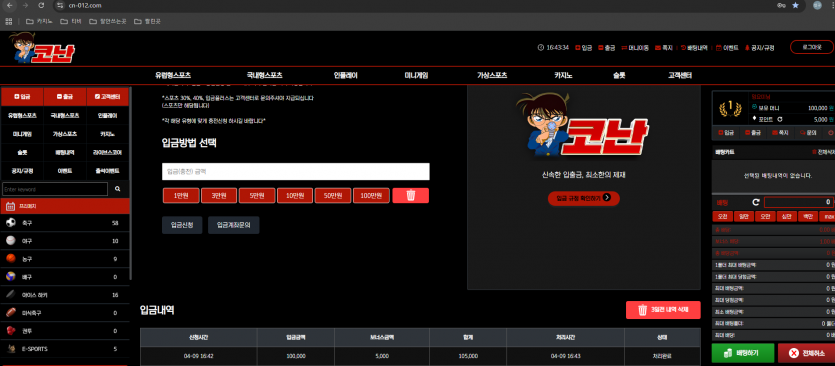Reset the bet amount with the refresh icon
The height and width of the screenshot is (366, 835).
(755, 202)
